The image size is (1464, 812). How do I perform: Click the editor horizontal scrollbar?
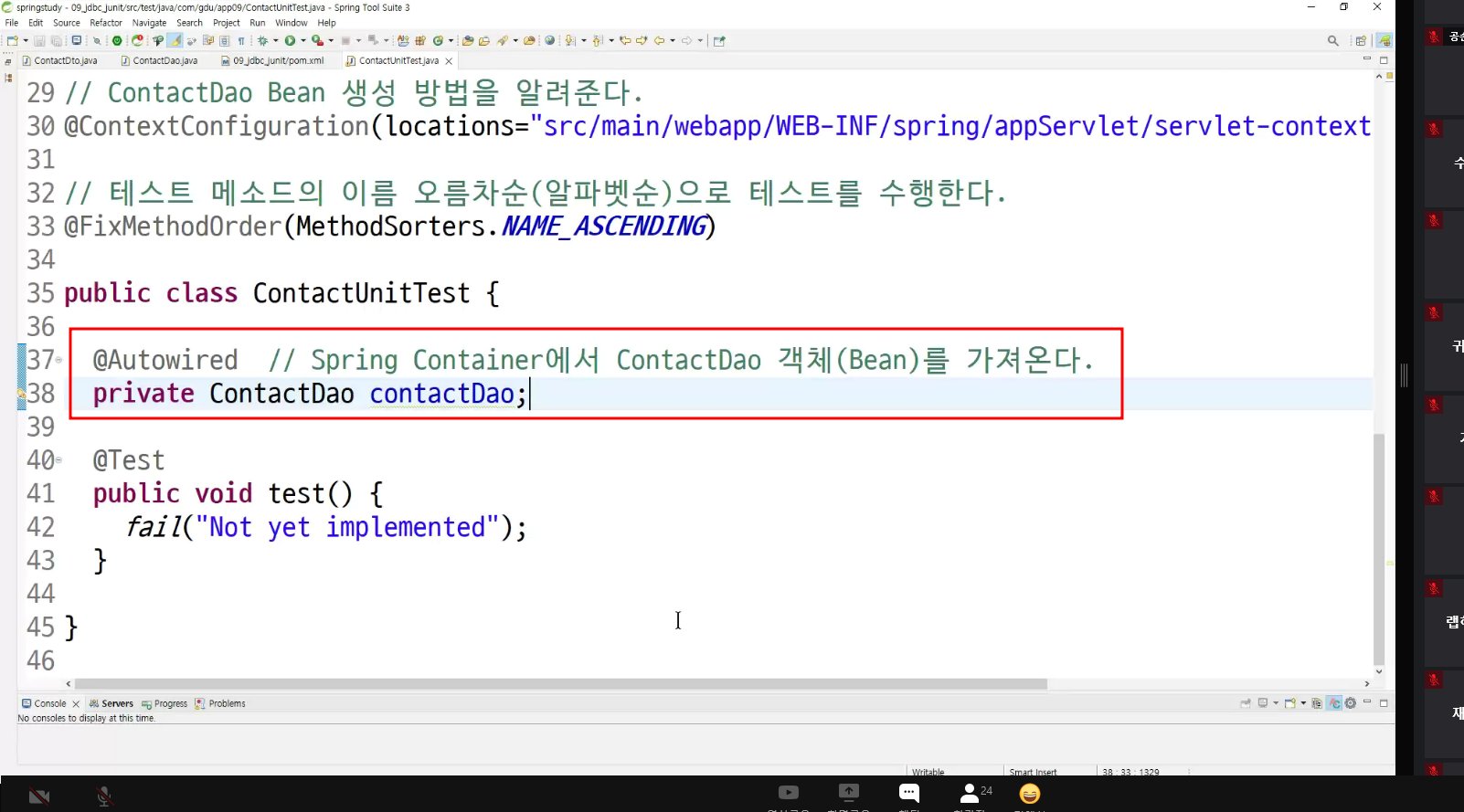[560, 683]
